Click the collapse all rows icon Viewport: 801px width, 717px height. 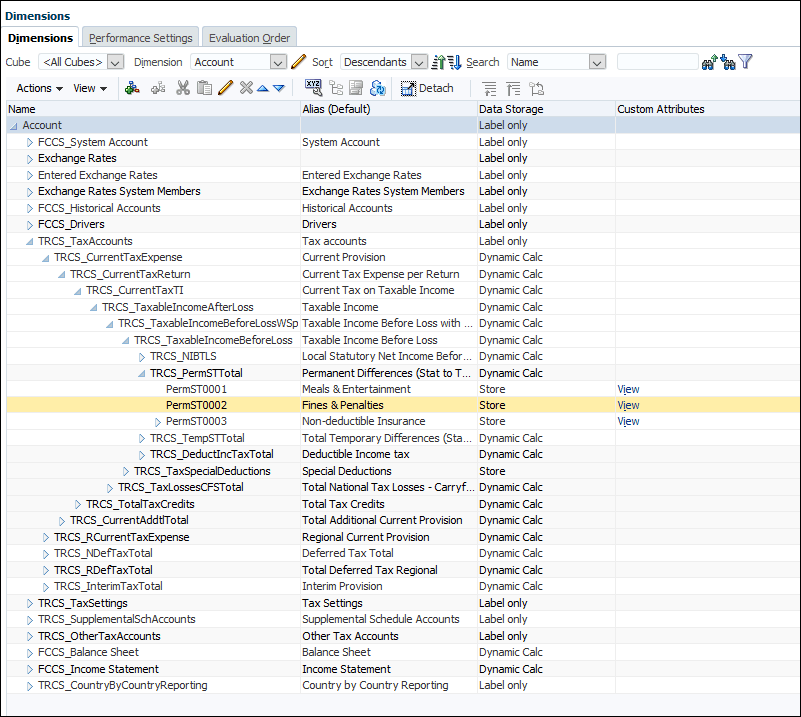click(513, 89)
